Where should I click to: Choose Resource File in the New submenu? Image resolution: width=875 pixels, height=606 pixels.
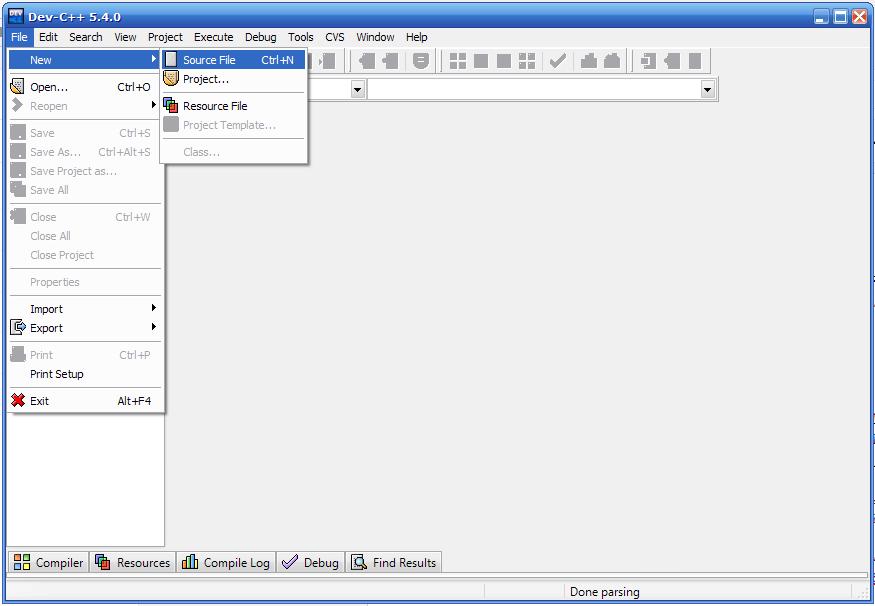point(233,106)
